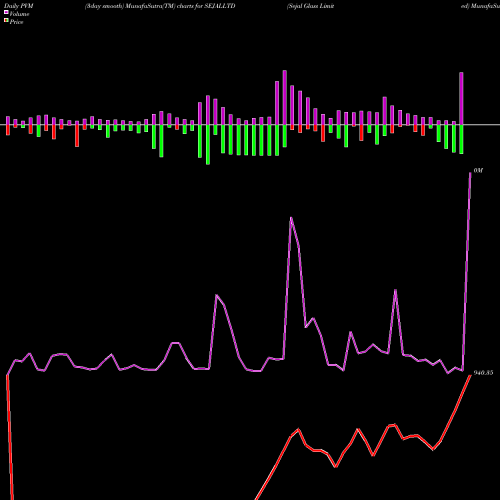The height and width of the screenshot is (500, 500).
Task: Click the tallest magenta volume bar mid-chart
Action: (285, 97)
